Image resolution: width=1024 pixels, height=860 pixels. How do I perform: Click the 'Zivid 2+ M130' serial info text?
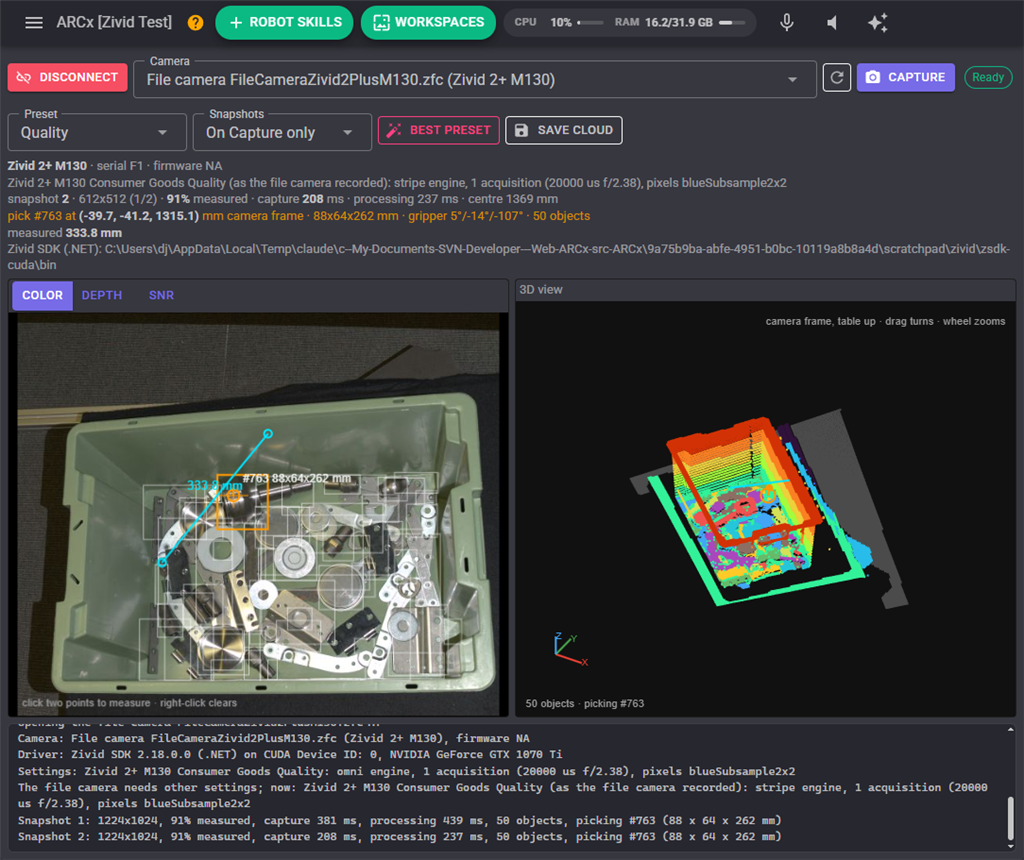(115, 166)
